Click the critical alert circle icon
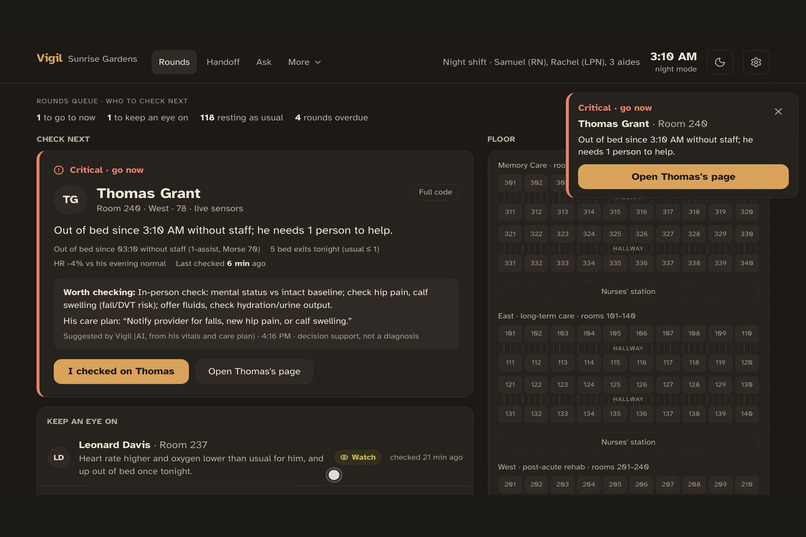Screen dimensions: 806x537 (59, 170)
